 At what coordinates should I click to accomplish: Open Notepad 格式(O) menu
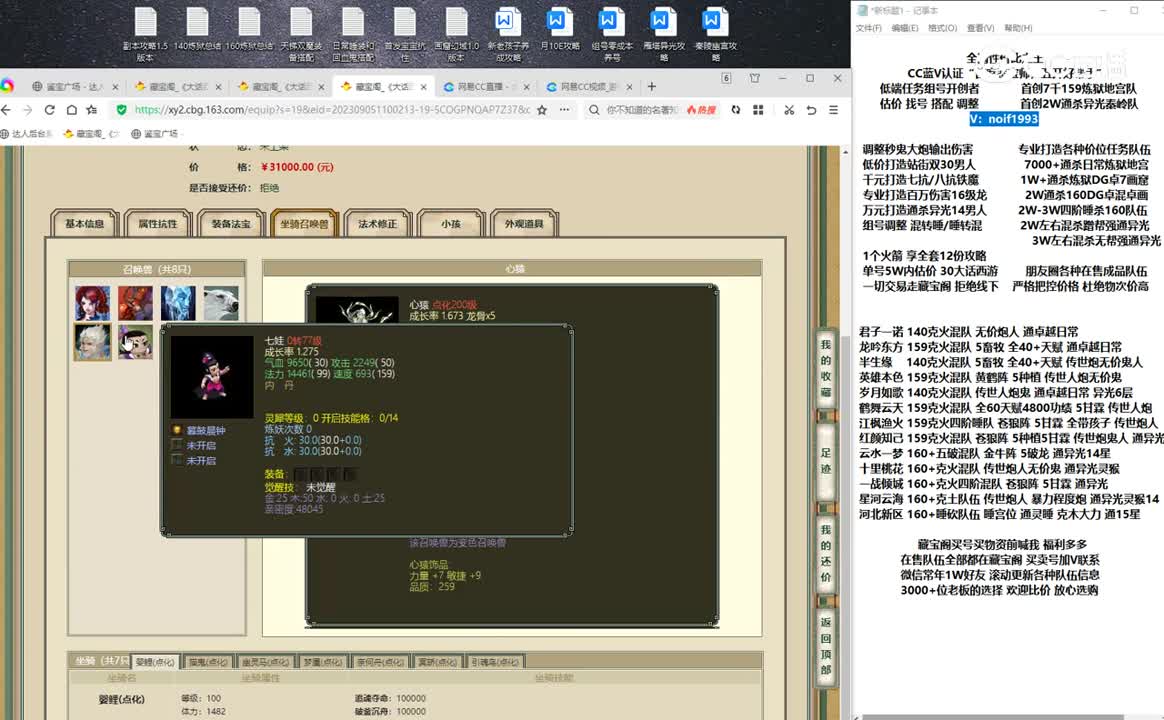(942, 28)
